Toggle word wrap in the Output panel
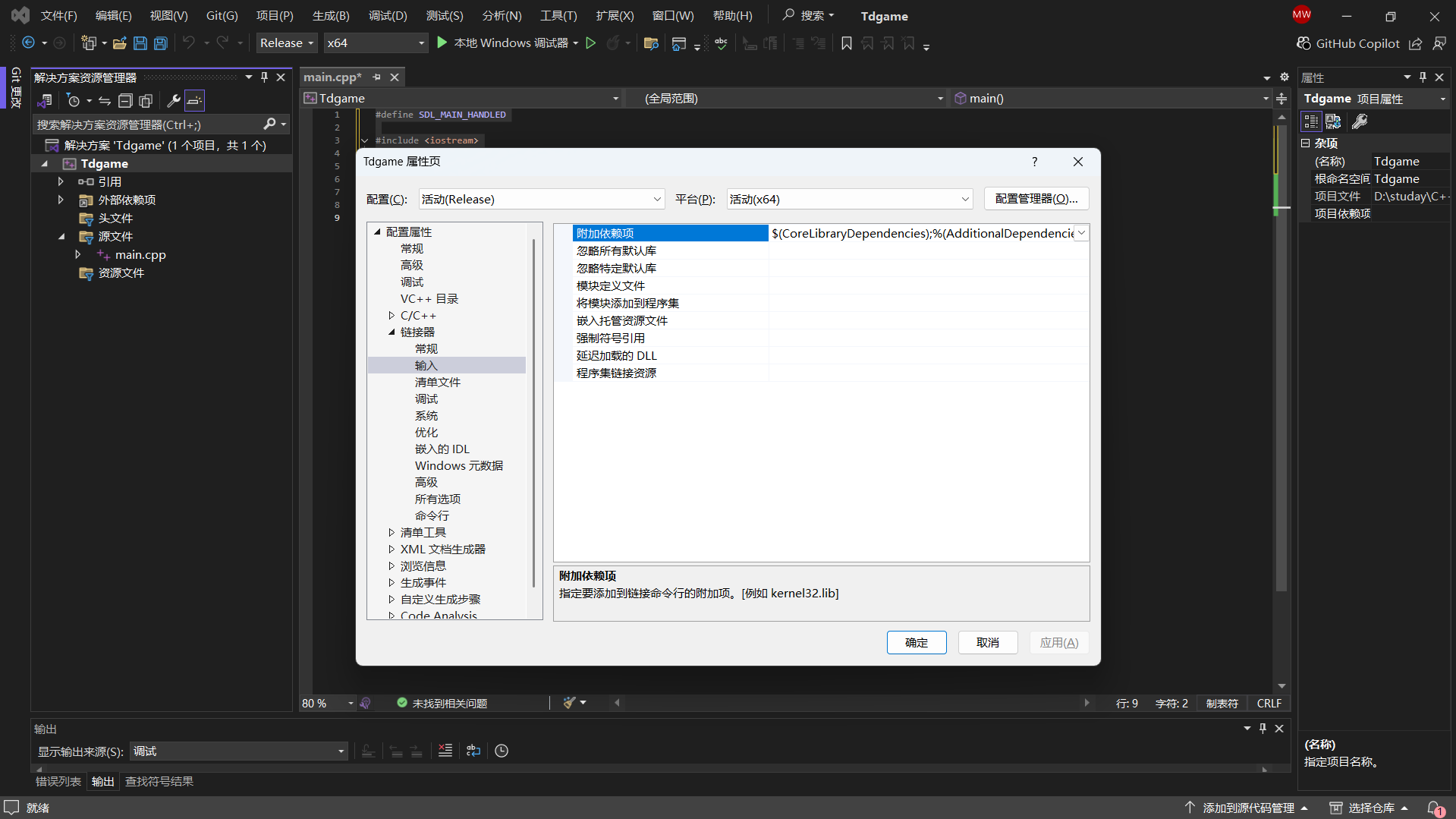The height and width of the screenshot is (819, 1456). tap(473, 751)
